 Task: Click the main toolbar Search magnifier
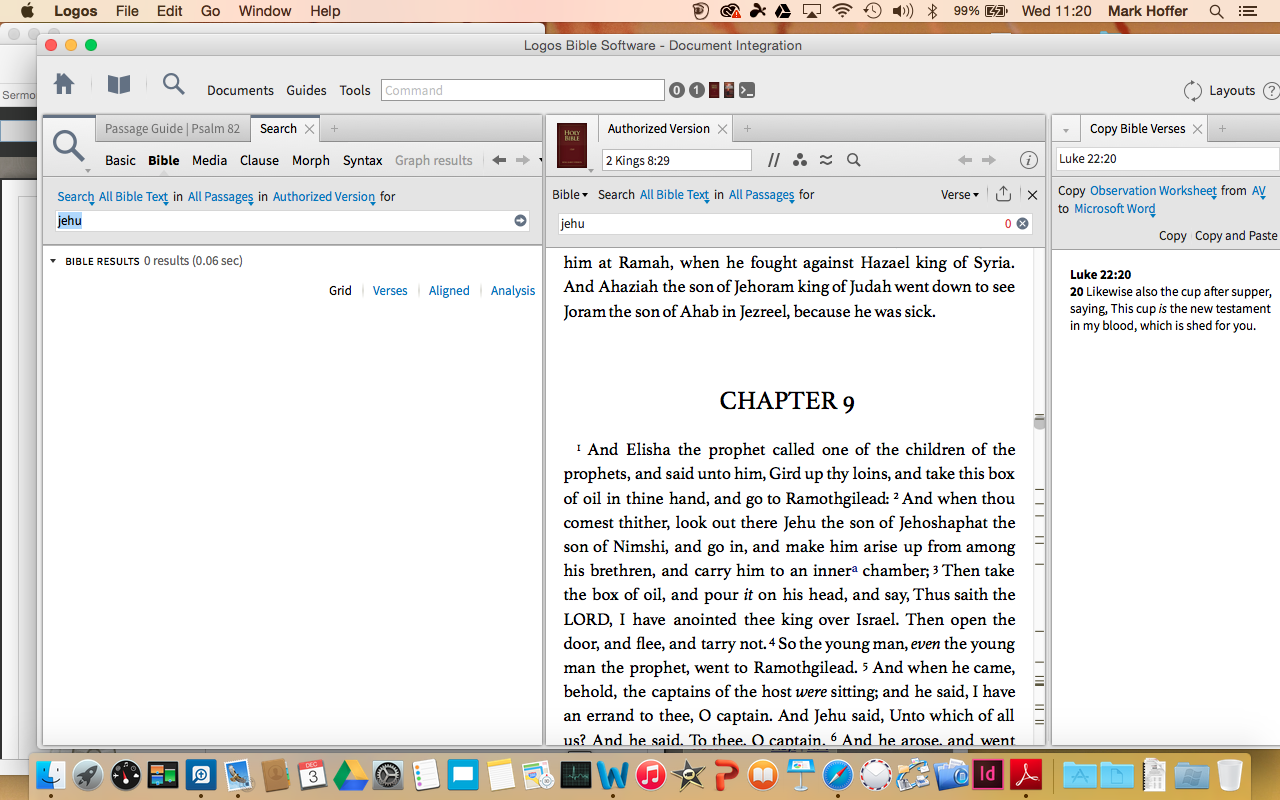pyautogui.click(x=174, y=84)
